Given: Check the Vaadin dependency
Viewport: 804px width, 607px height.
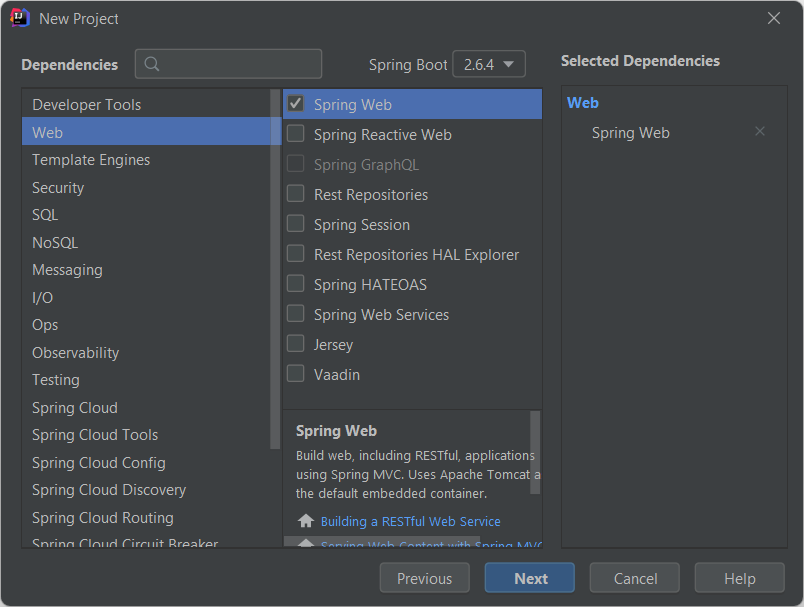Looking at the screenshot, I should coord(295,374).
